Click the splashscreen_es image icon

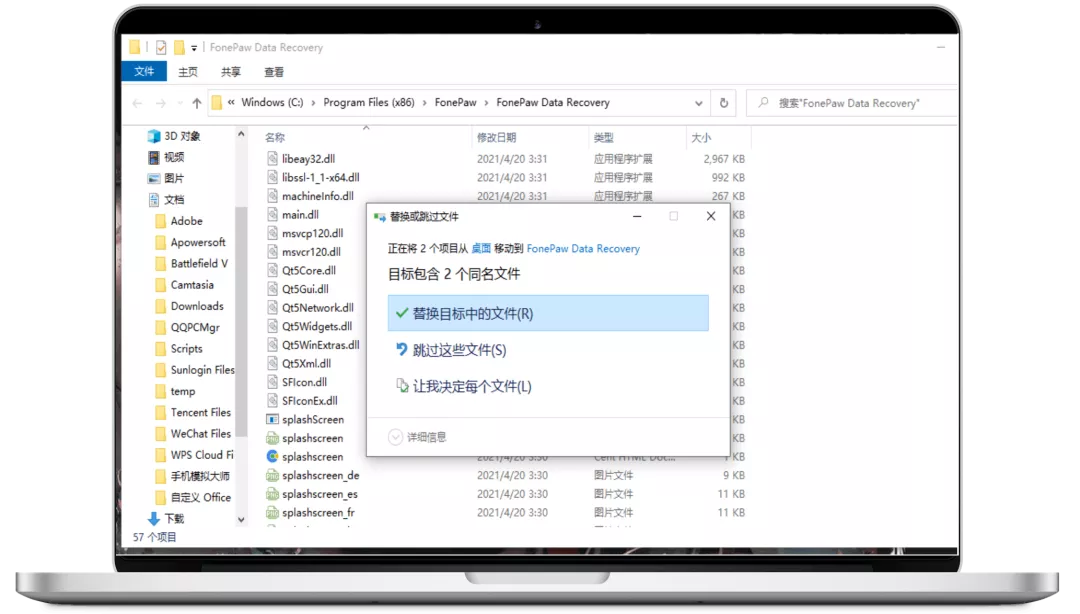point(272,493)
